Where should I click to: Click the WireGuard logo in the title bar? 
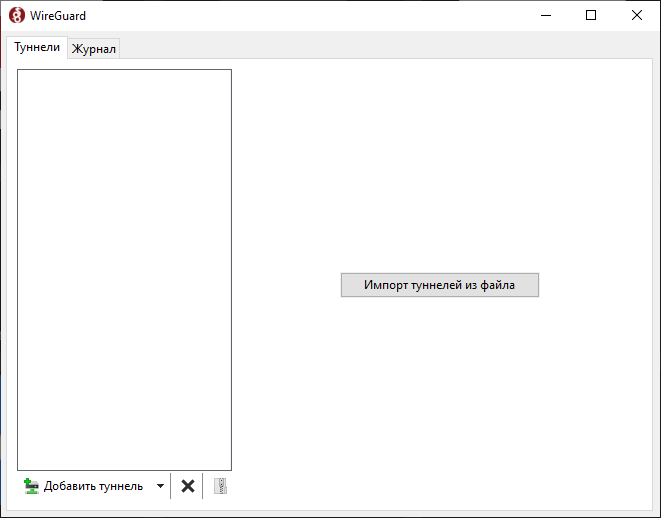tap(17, 15)
